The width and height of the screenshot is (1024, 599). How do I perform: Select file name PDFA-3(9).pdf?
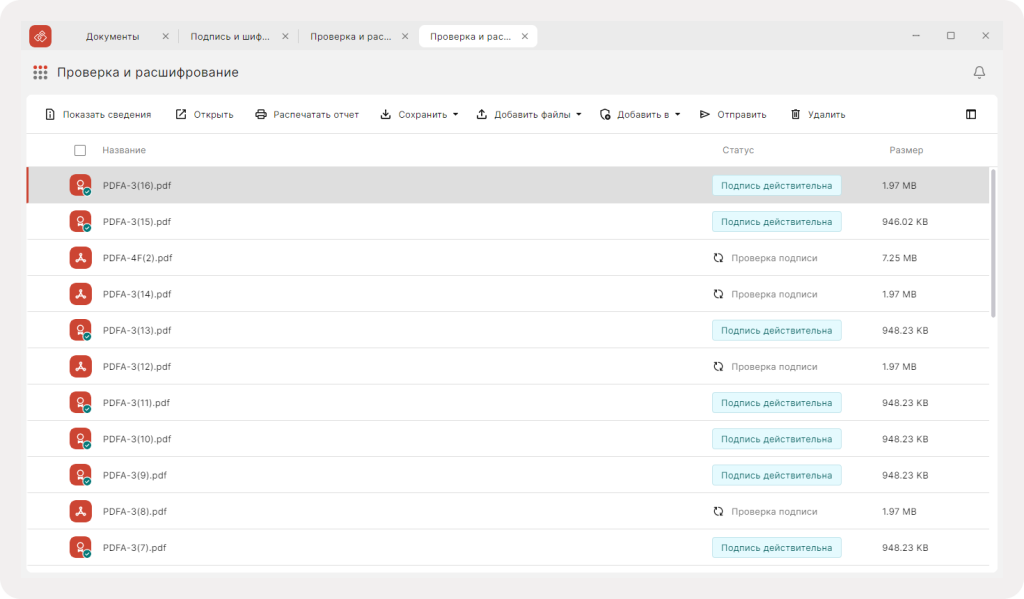(135, 476)
